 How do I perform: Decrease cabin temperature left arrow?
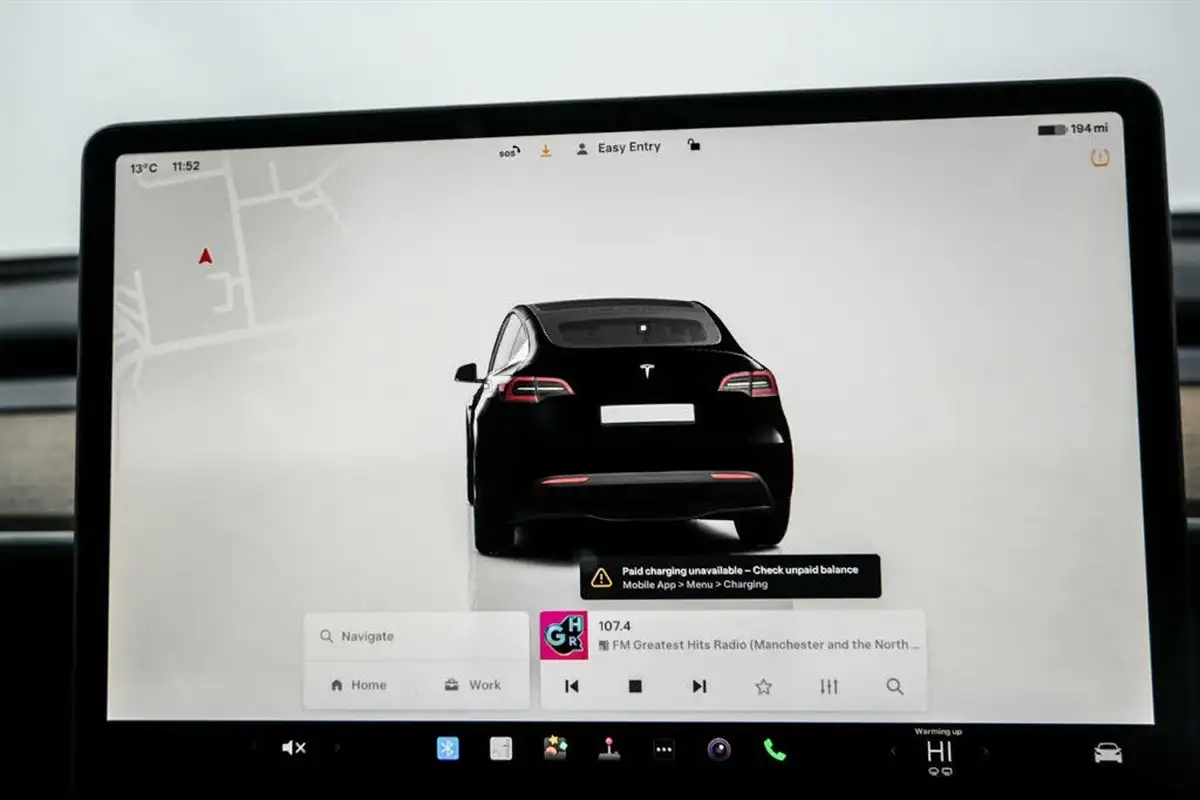[893, 751]
